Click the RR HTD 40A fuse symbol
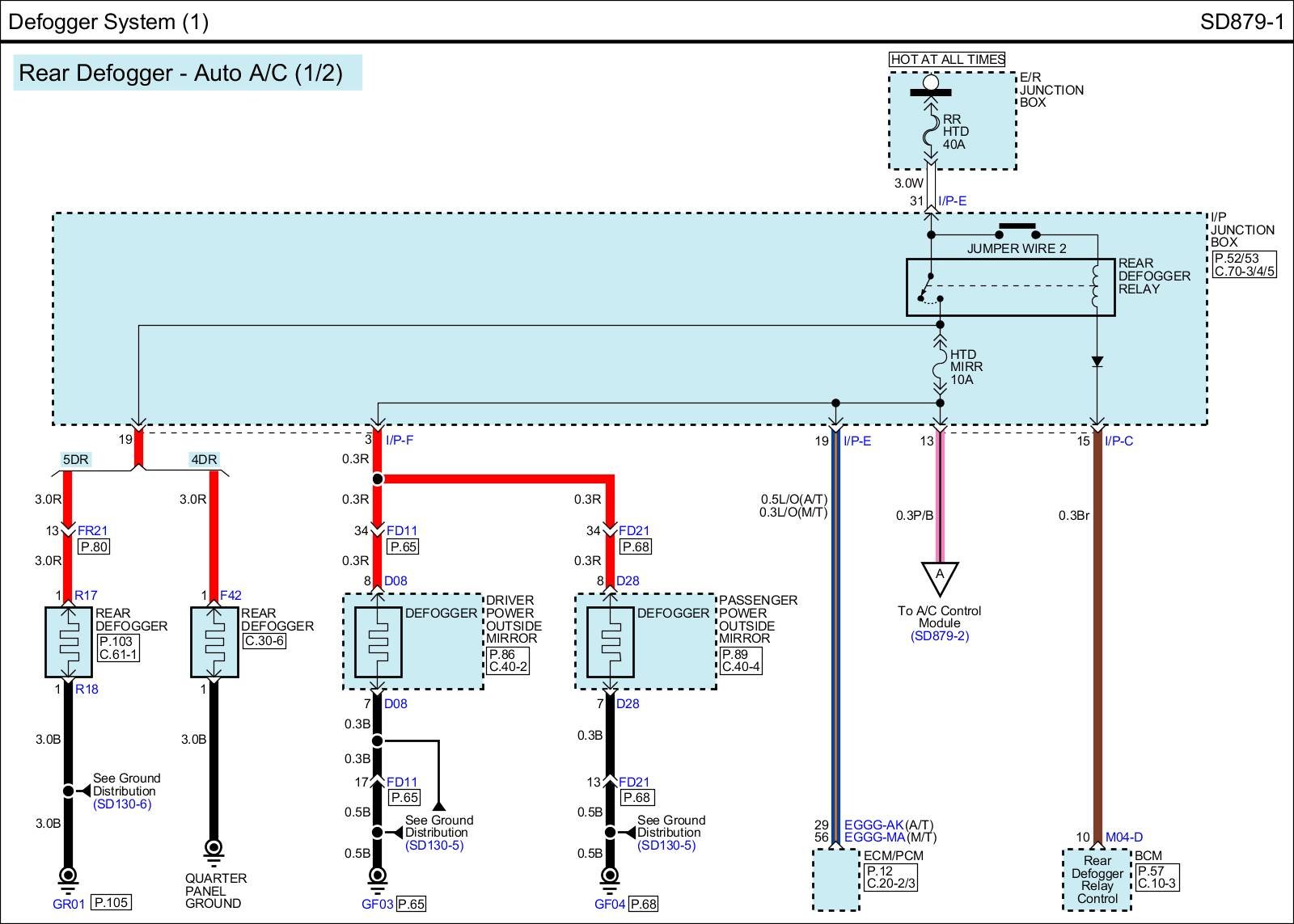 tap(931, 129)
